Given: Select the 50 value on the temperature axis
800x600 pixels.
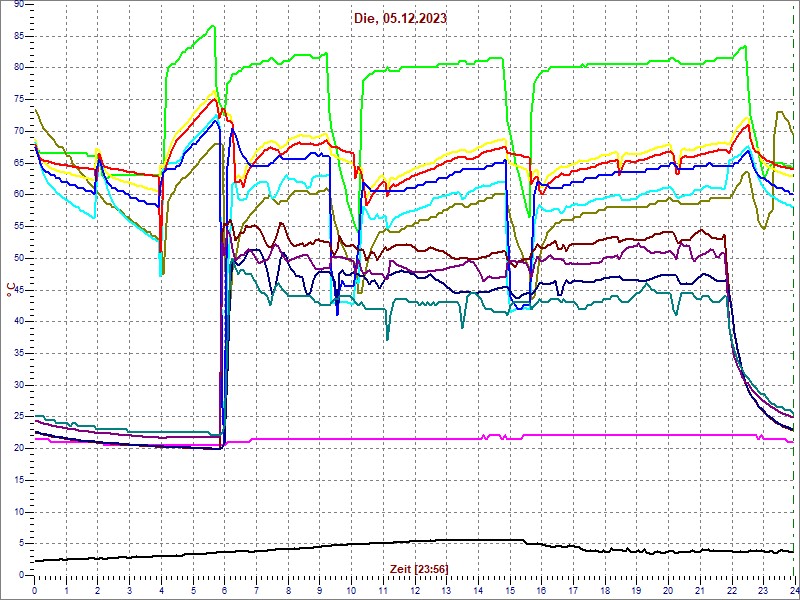Looking at the screenshot, I should [18, 258].
